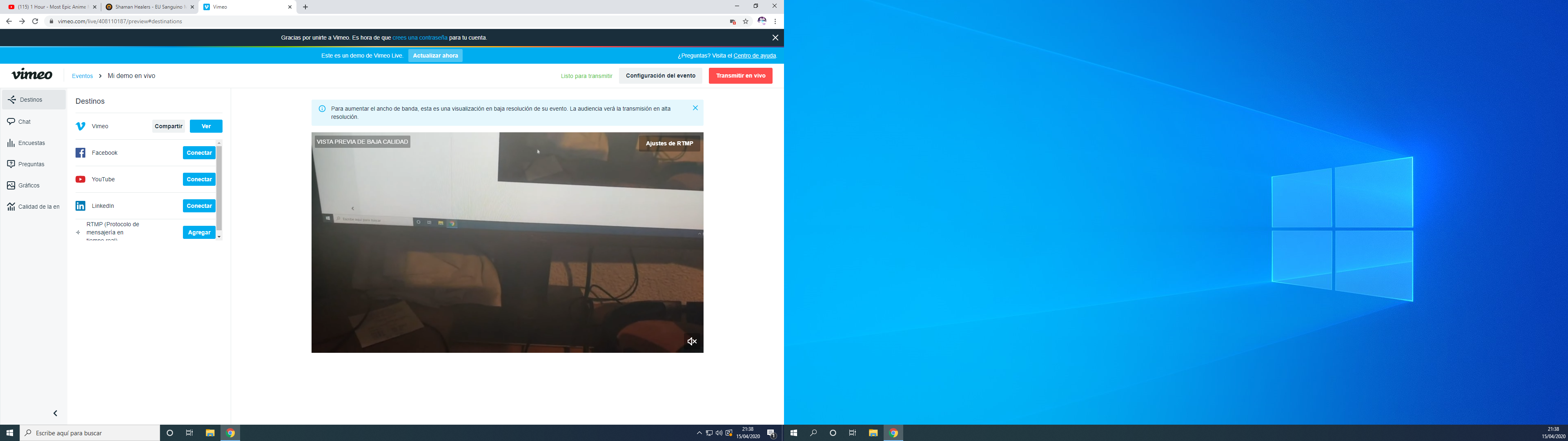Screen dimensions: 1568x441
Task: Open the Gráficos sidebar icon
Action: click(11, 185)
